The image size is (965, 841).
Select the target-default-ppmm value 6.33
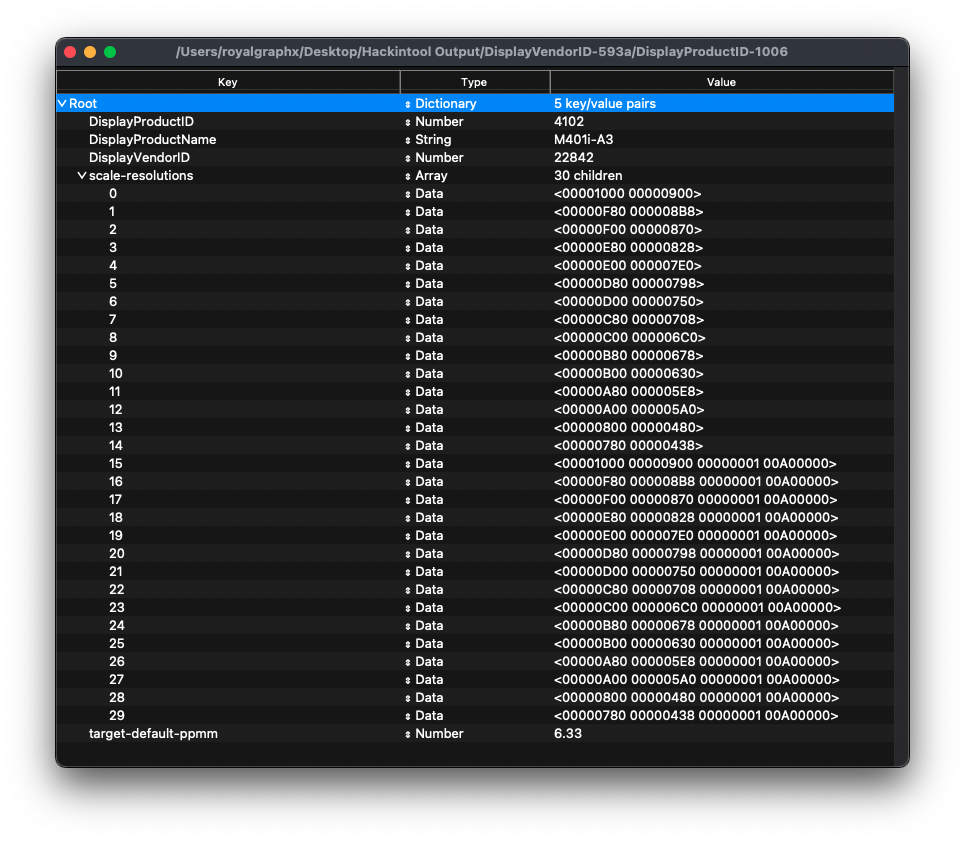(567, 733)
